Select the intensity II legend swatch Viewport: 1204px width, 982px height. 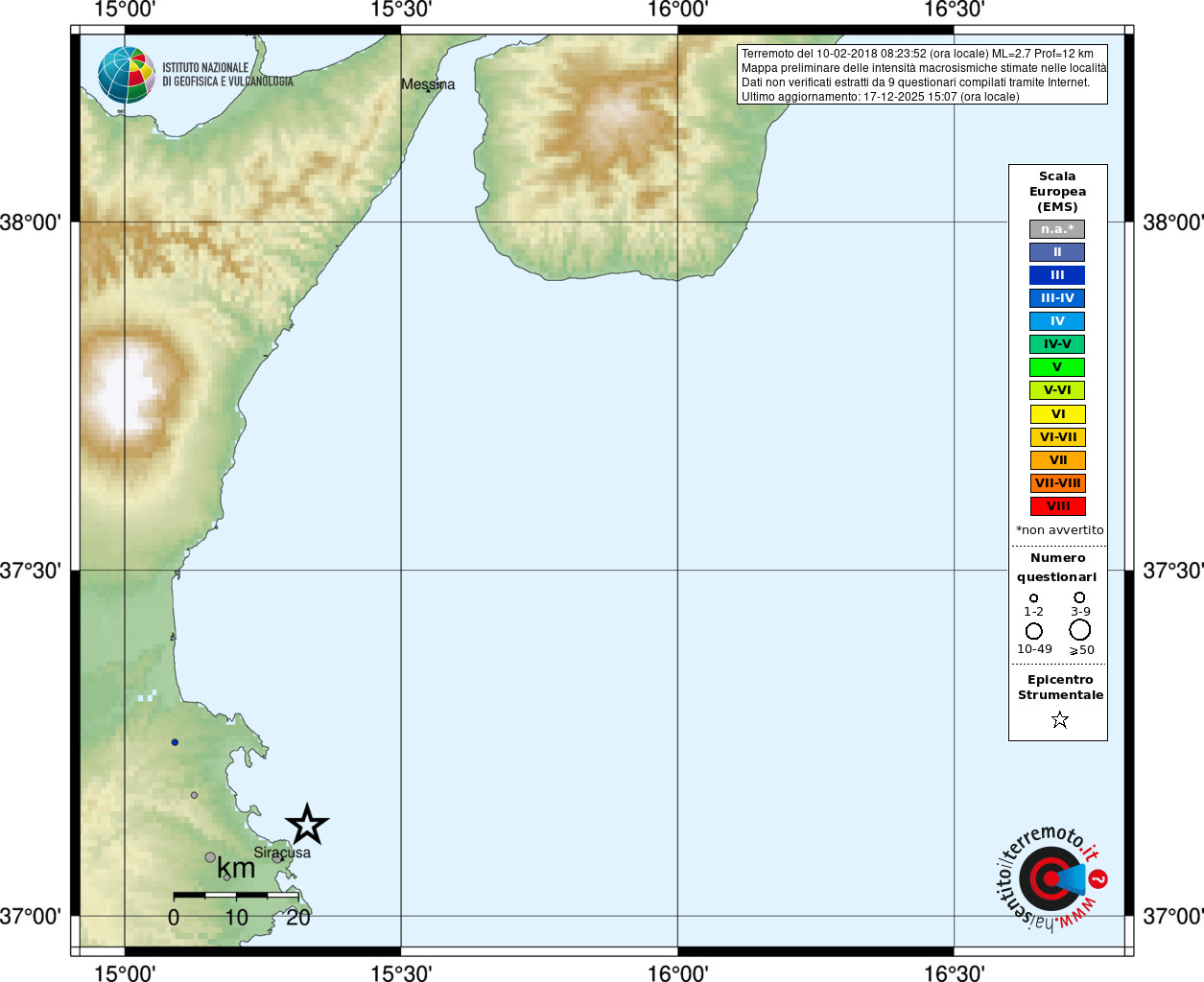(1057, 252)
